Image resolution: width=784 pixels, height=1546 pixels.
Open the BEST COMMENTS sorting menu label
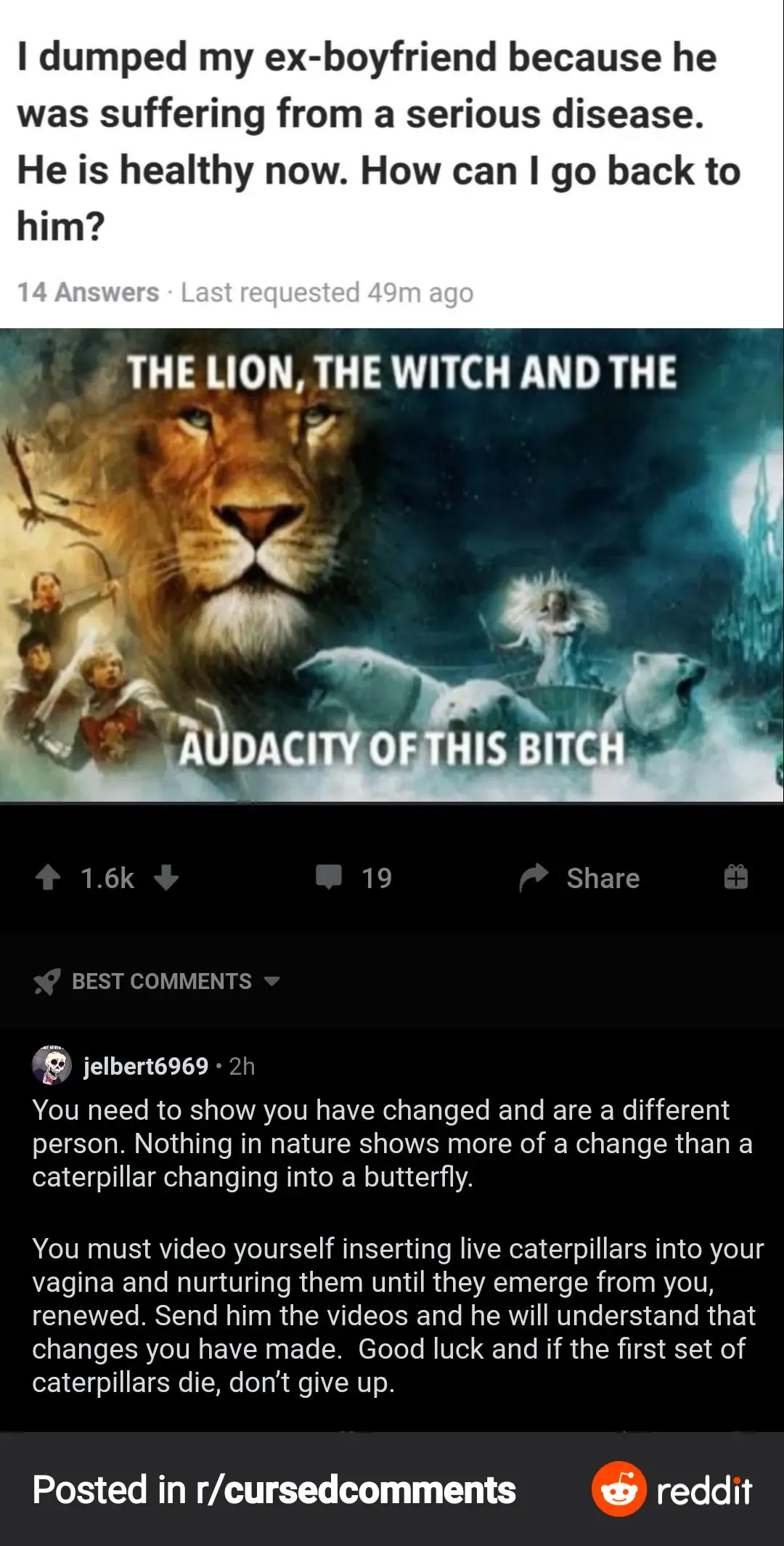[162, 982]
